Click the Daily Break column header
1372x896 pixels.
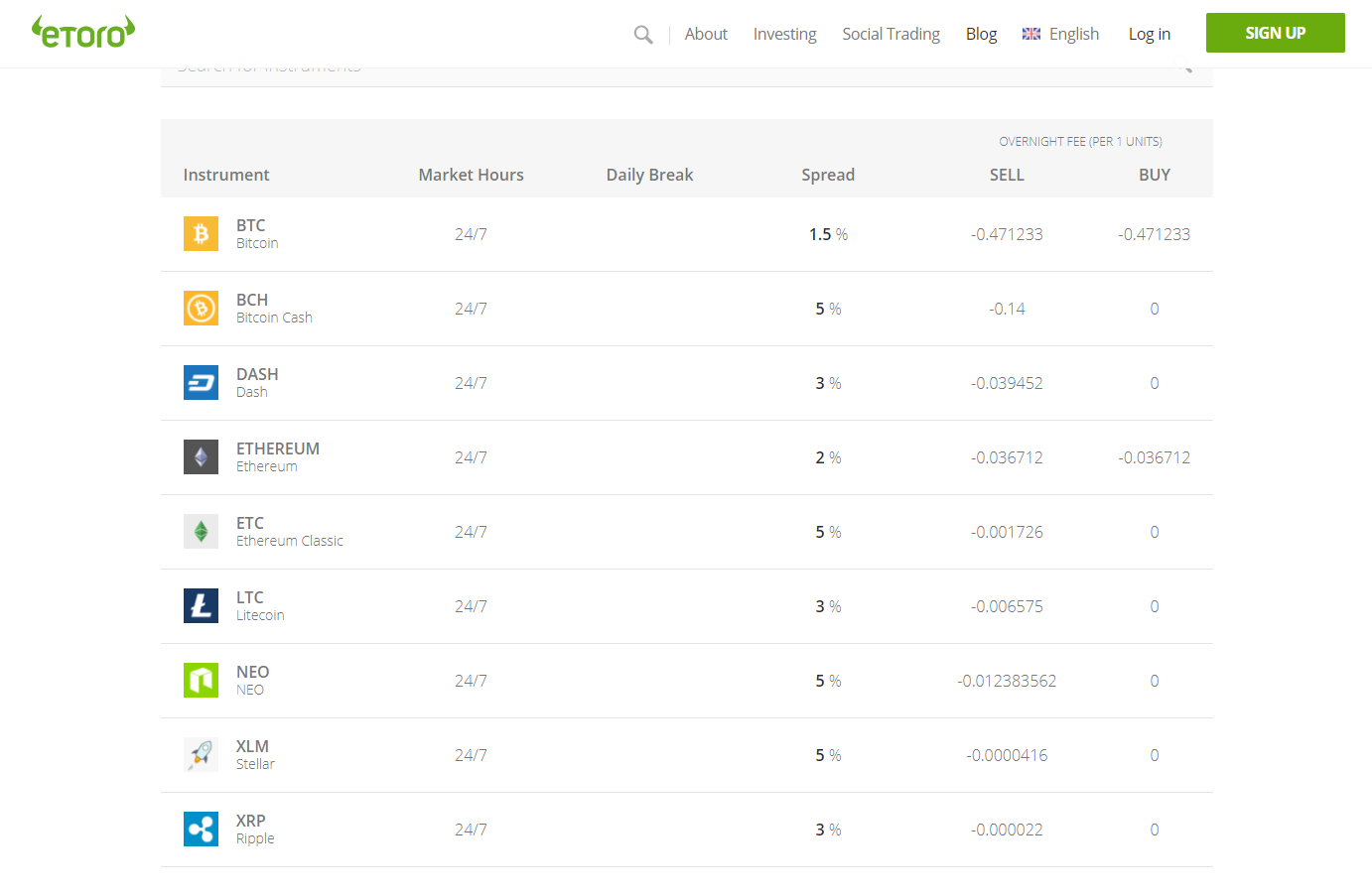pos(649,175)
